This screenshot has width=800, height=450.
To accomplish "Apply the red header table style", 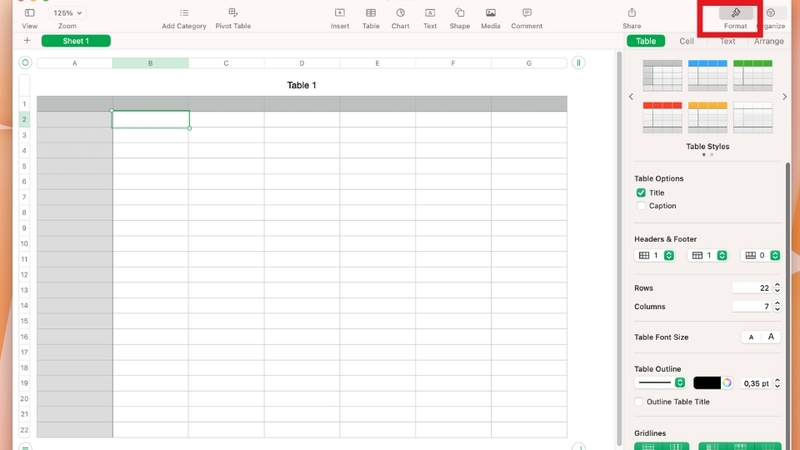I will pyautogui.click(x=662, y=117).
